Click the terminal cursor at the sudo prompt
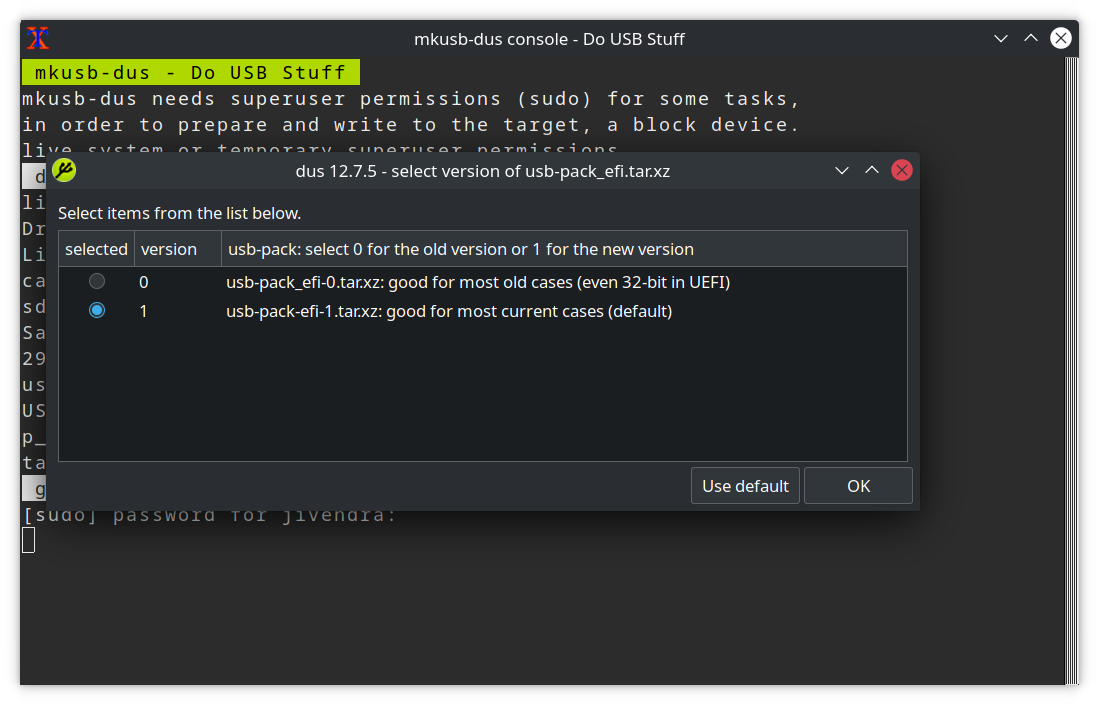The height and width of the screenshot is (705, 1099). click(x=29, y=540)
